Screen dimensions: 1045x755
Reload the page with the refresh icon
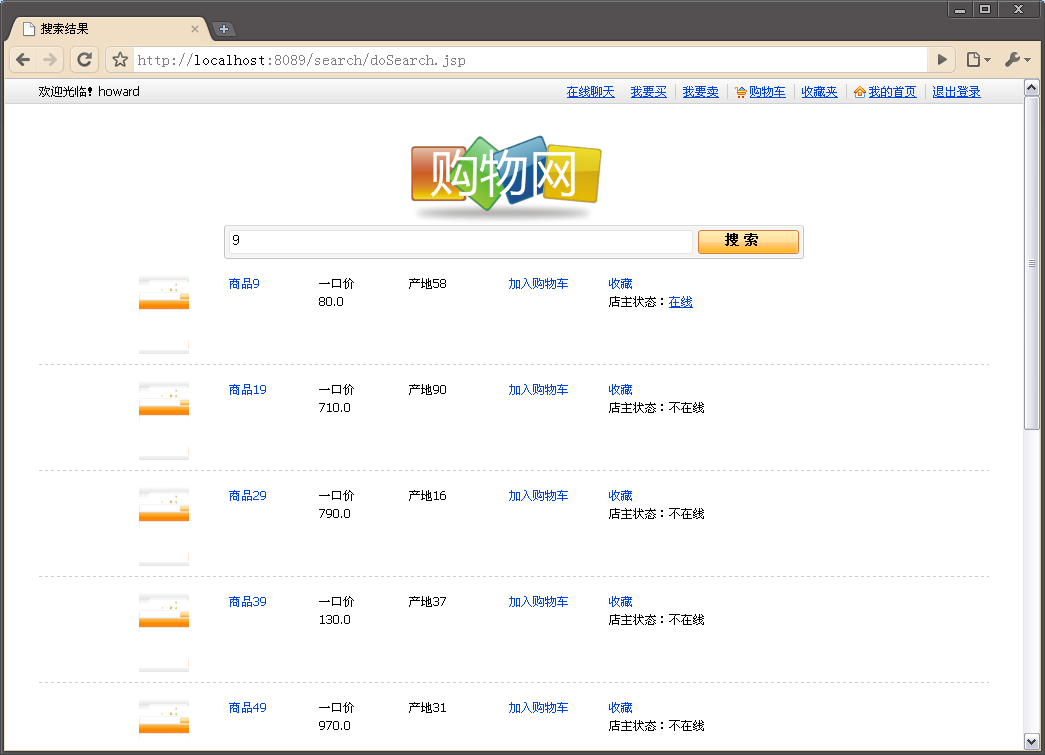point(84,60)
